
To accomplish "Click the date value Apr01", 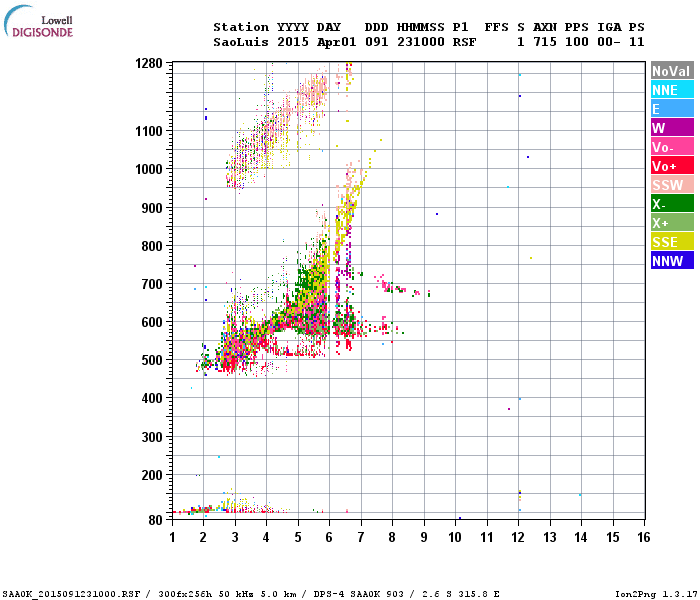I will coord(337,42).
